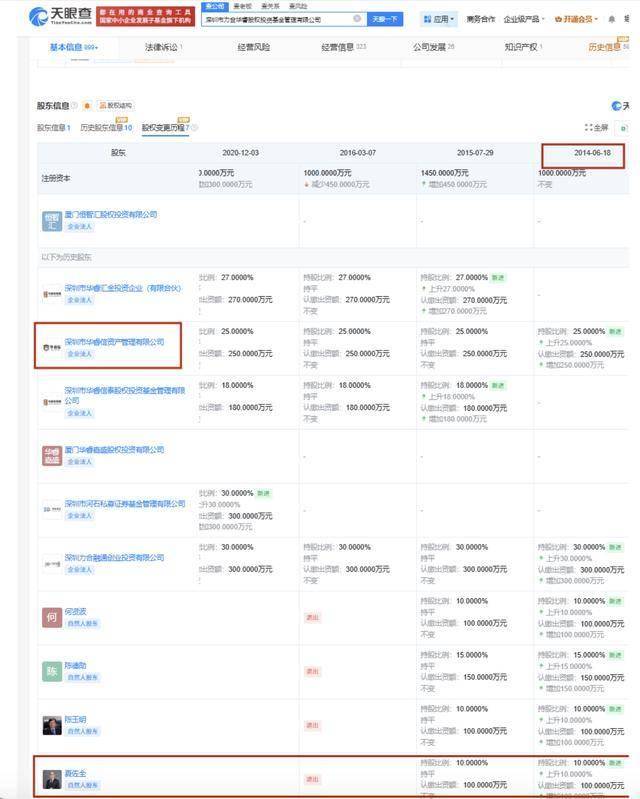Open 厦门华睿鑫盛股权投资有限公司 link
This screenshot has width=640, height=799.
(114, 449)
